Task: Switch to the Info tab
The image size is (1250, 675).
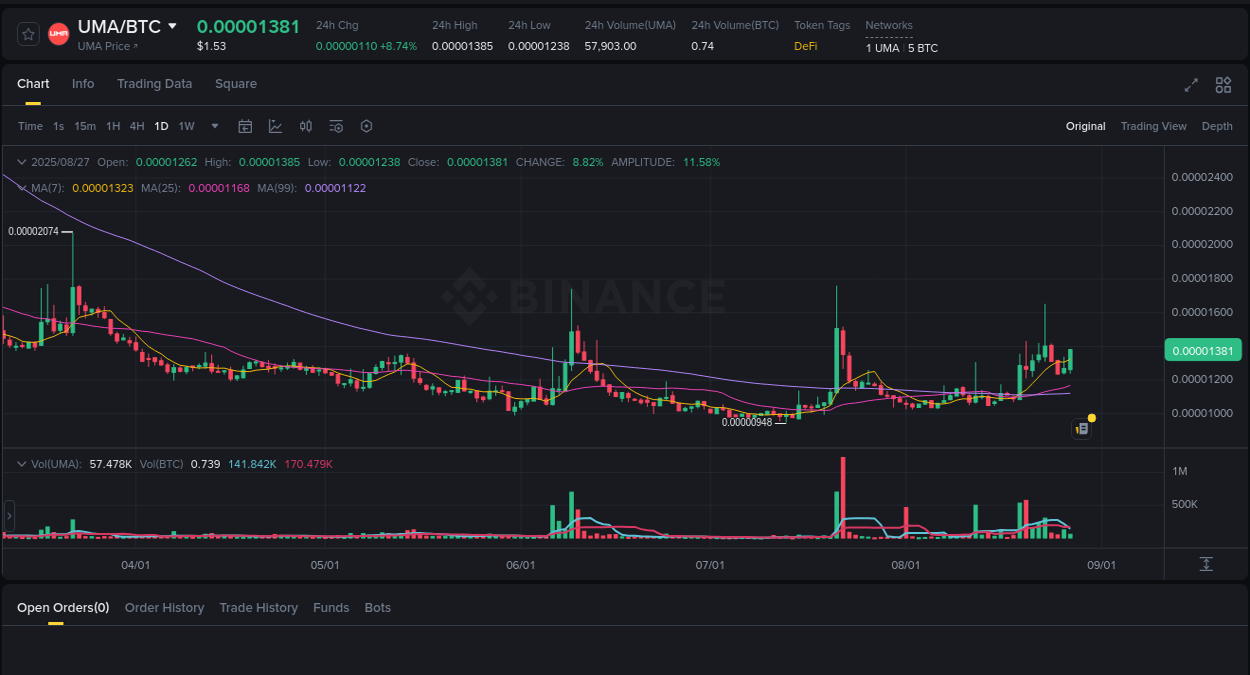Action: (83, 84)
